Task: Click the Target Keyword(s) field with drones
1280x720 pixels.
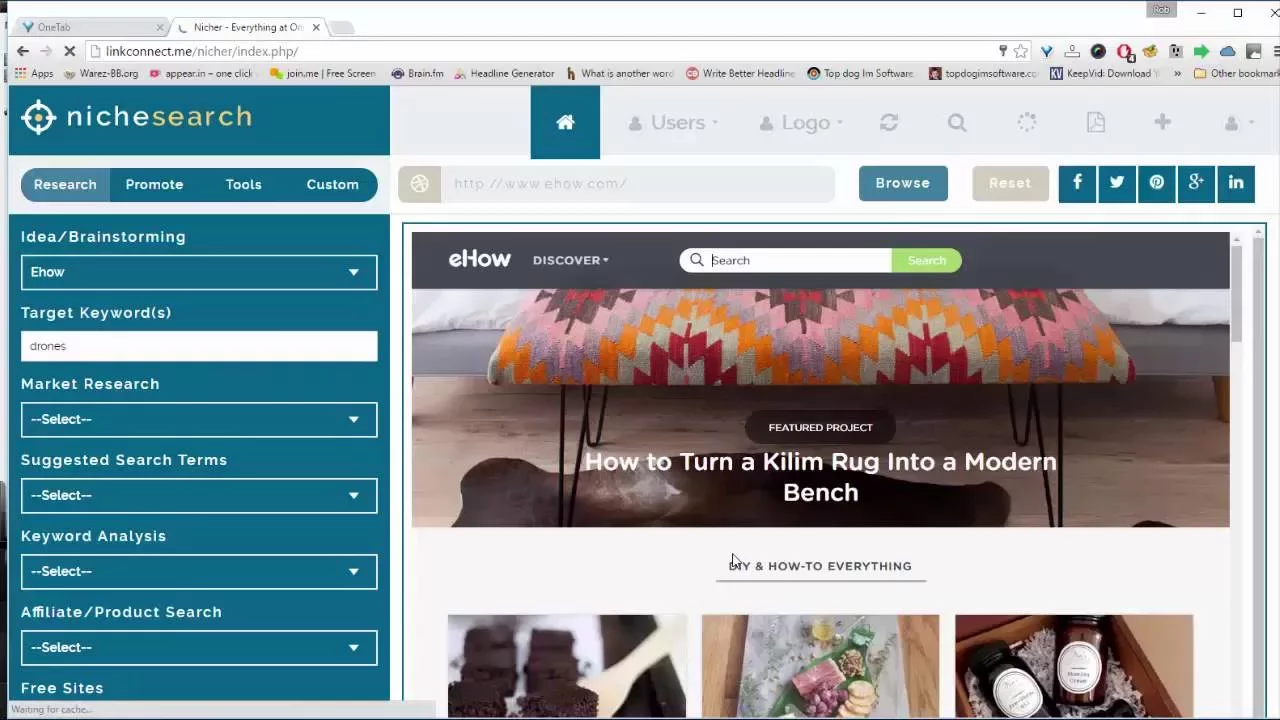Action: tap(199, 346)
